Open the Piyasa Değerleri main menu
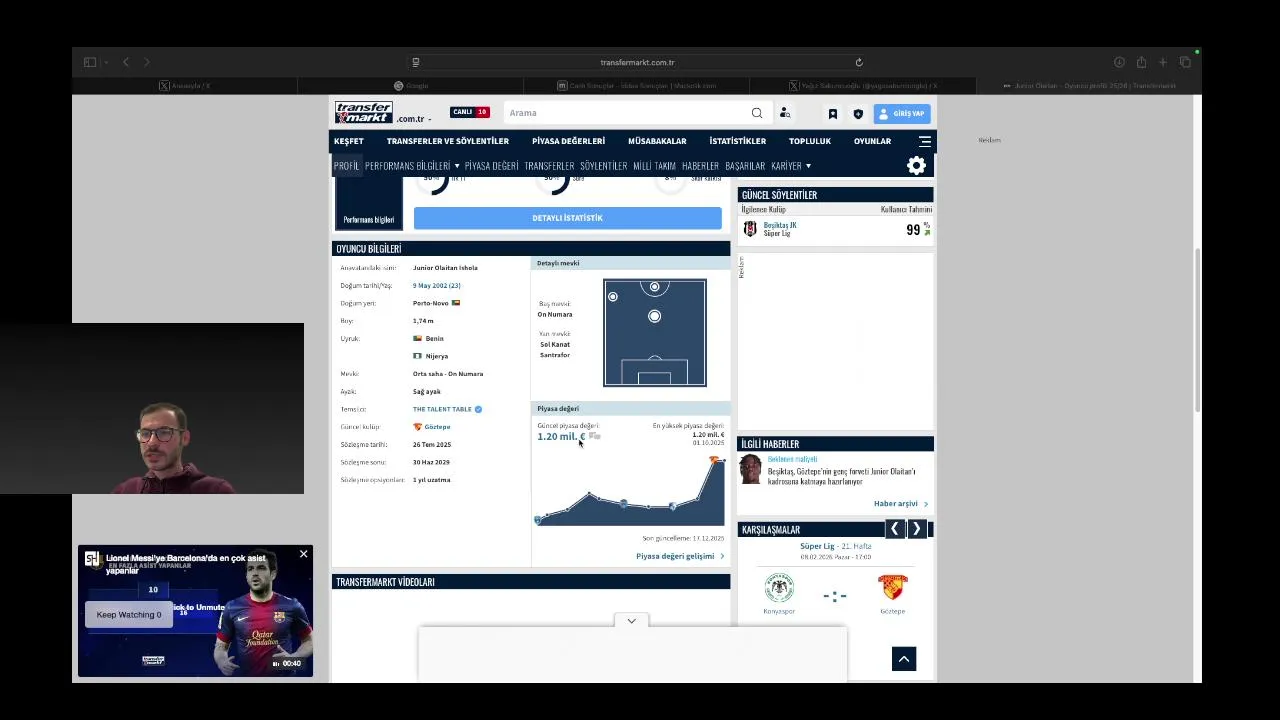 coord(568,141)
